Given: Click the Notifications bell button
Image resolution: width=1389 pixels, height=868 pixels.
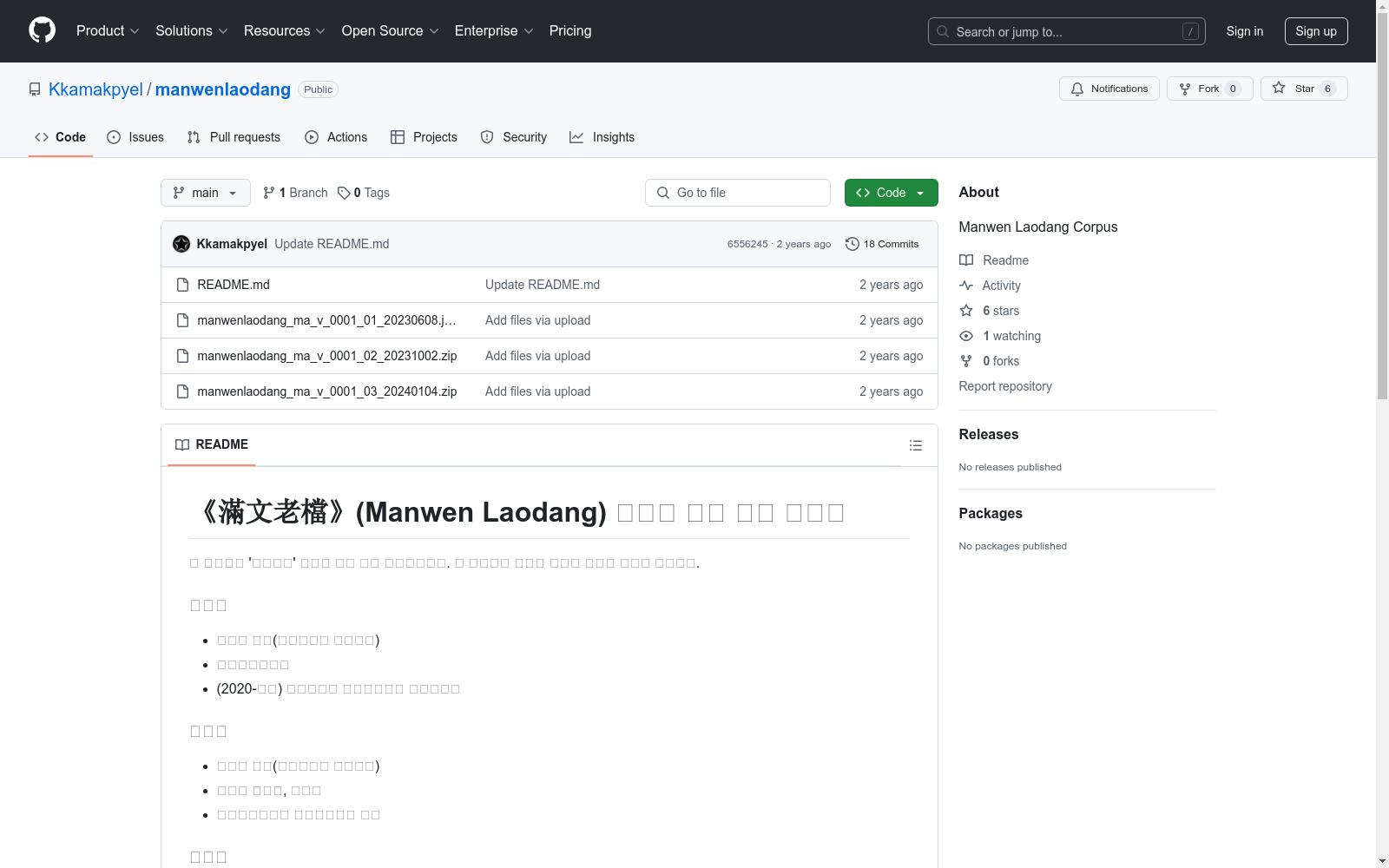Looking at the screenshot, I should click(1109, 89).
